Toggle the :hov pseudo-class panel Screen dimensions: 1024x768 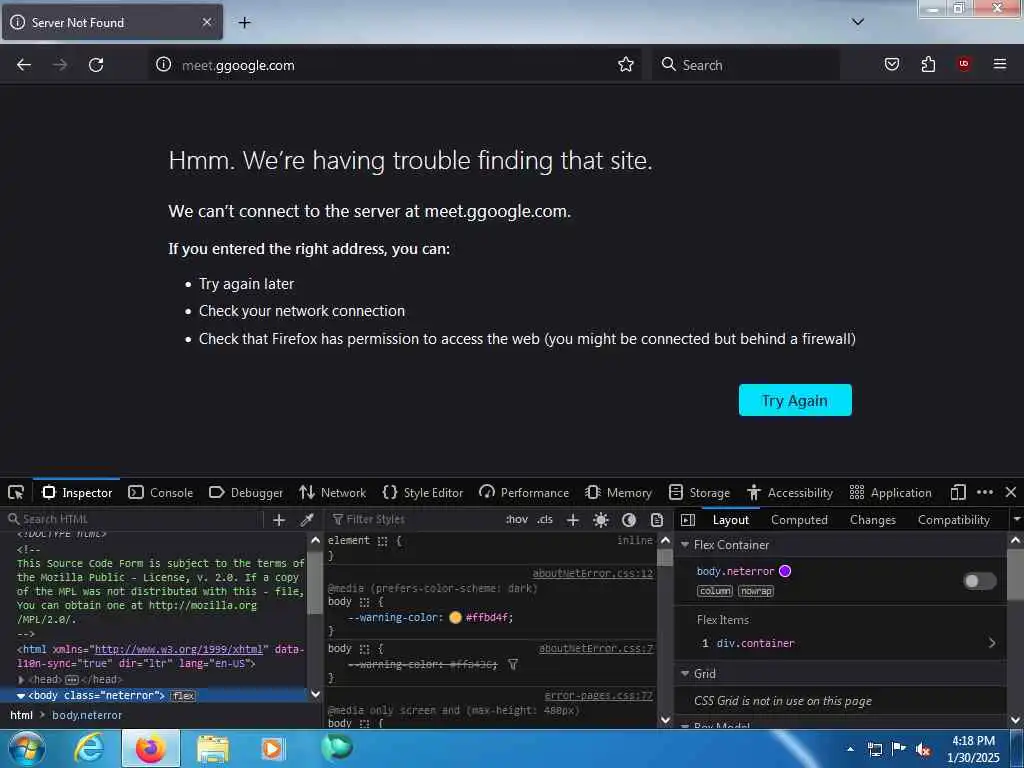pyautogui.click(x=517, y=519)
